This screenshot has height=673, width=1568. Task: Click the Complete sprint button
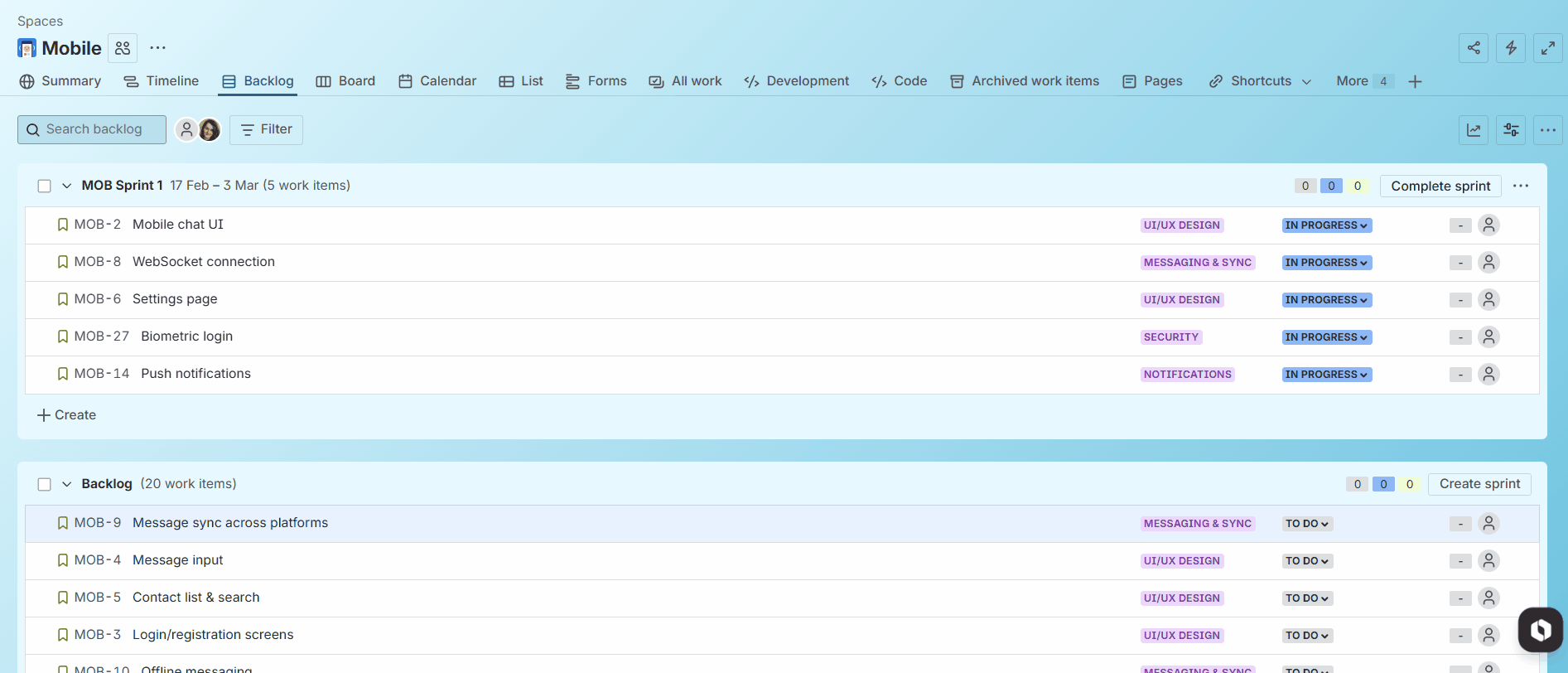click(1440, 186)
